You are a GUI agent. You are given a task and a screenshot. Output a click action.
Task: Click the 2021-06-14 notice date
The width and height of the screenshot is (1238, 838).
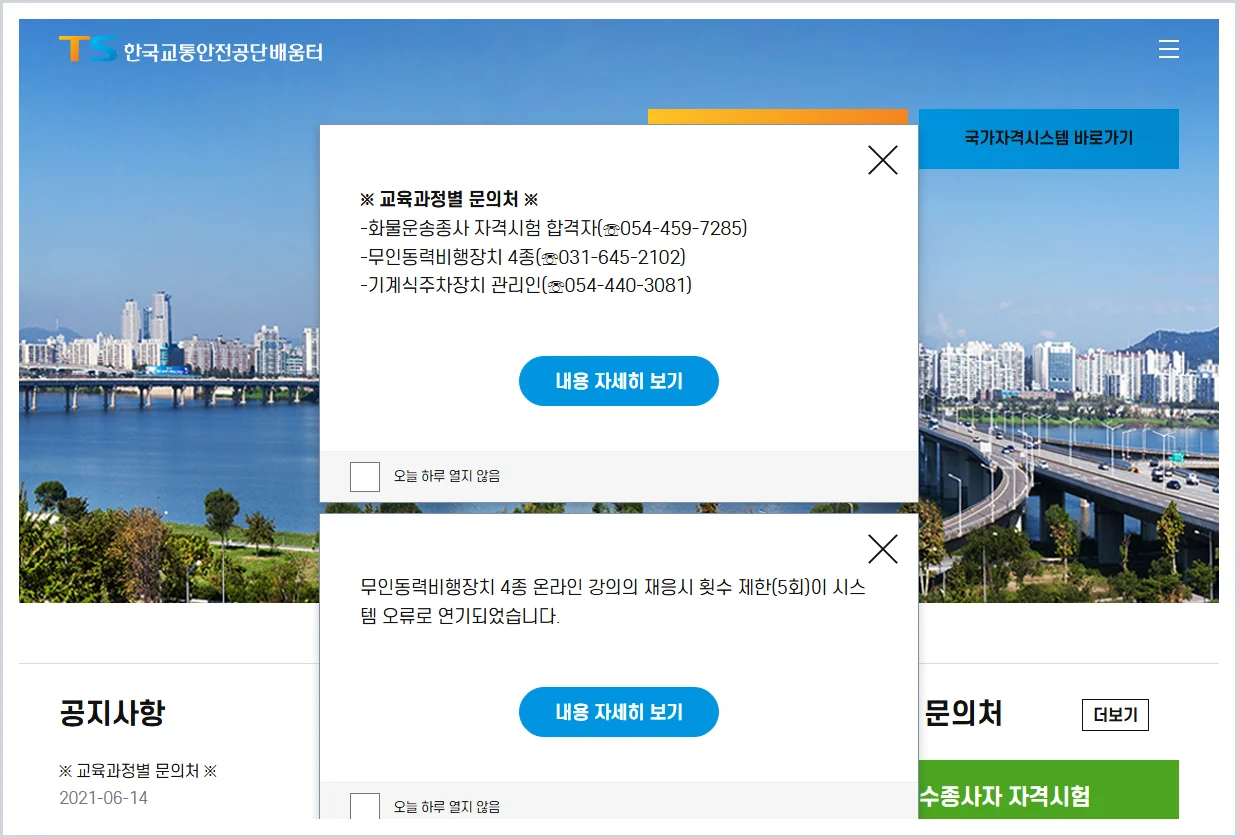point(104,798)
